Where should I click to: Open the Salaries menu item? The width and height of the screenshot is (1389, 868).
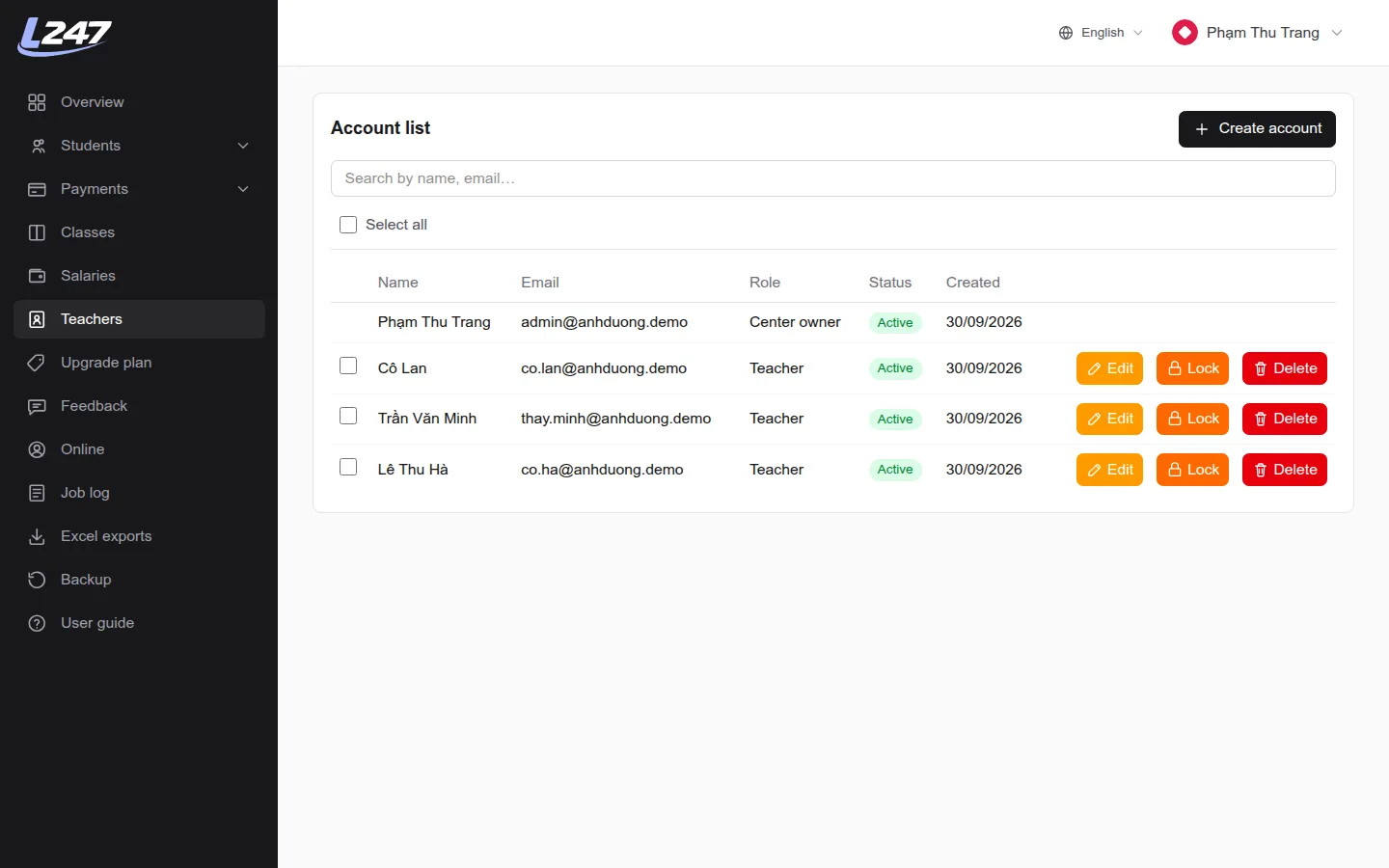(139, 276)
